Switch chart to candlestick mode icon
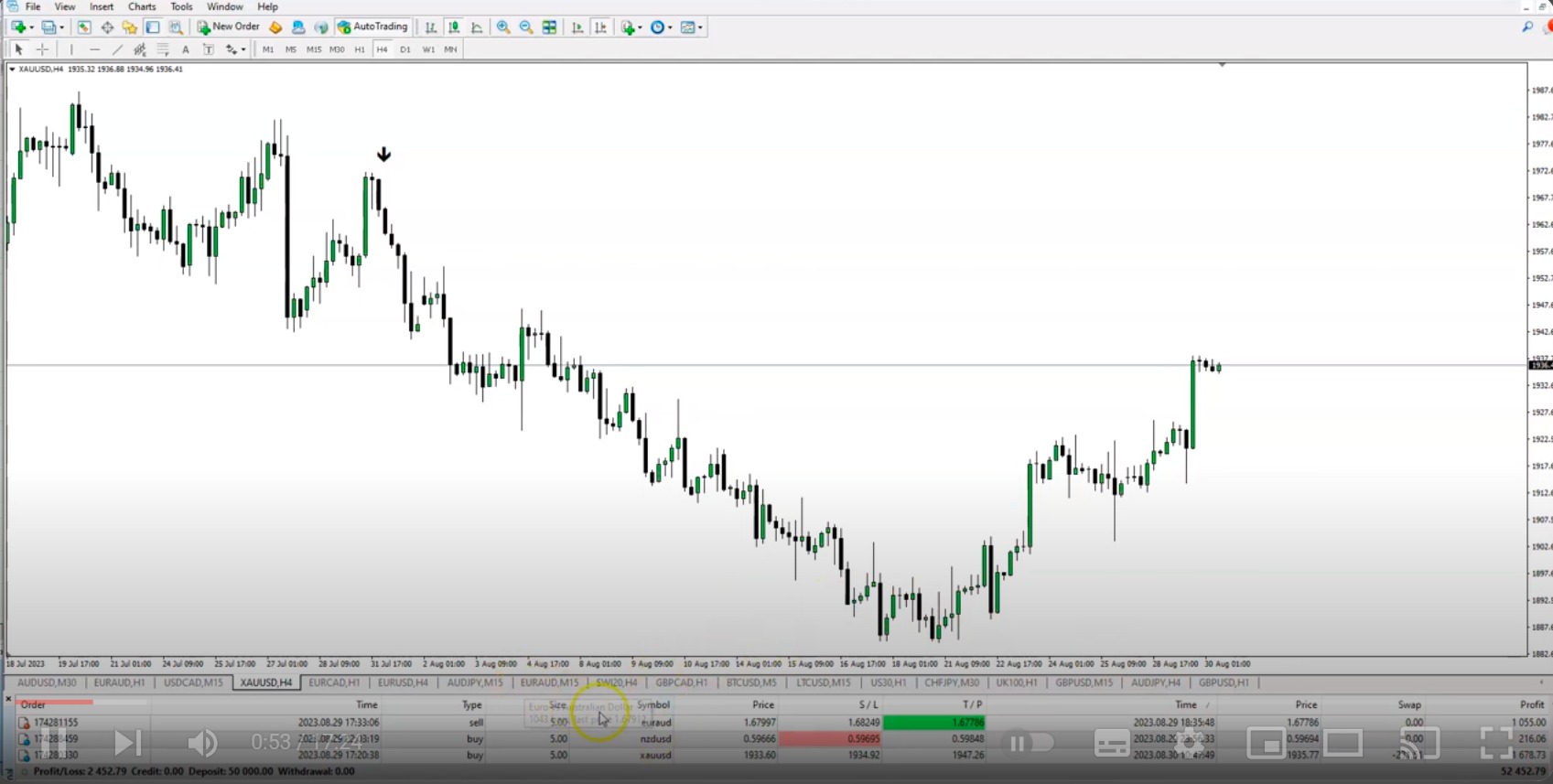The width and height of the screenshot is (1553, 784). (454, 27)
